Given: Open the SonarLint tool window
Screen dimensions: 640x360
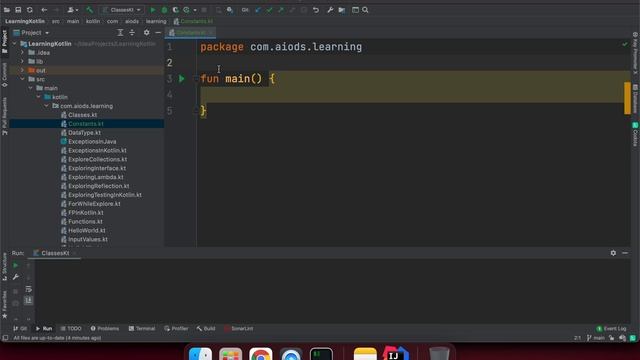Looking at the screenshot, I should tap(239, 329).
